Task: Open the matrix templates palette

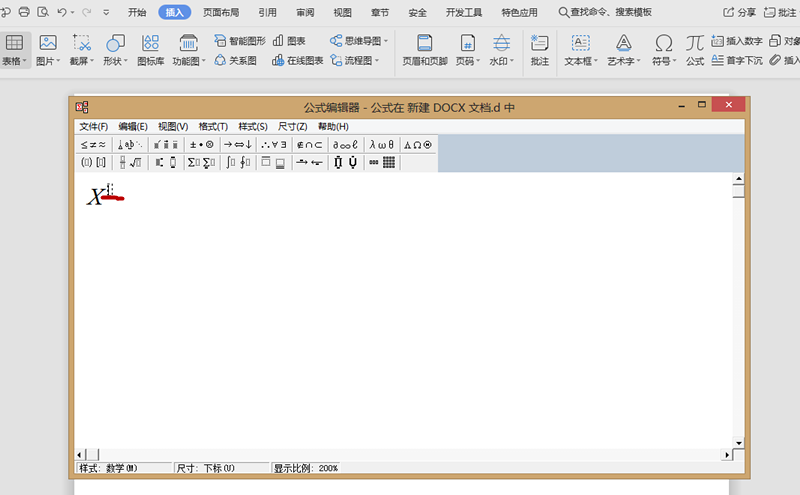Action: [382, 163]
